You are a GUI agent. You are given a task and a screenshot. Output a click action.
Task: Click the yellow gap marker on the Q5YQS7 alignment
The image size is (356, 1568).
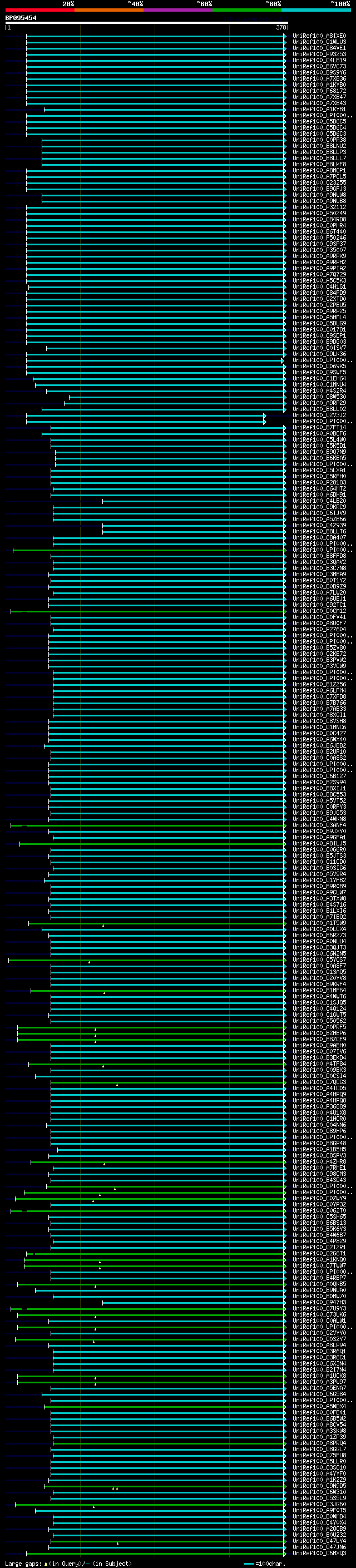90,962
